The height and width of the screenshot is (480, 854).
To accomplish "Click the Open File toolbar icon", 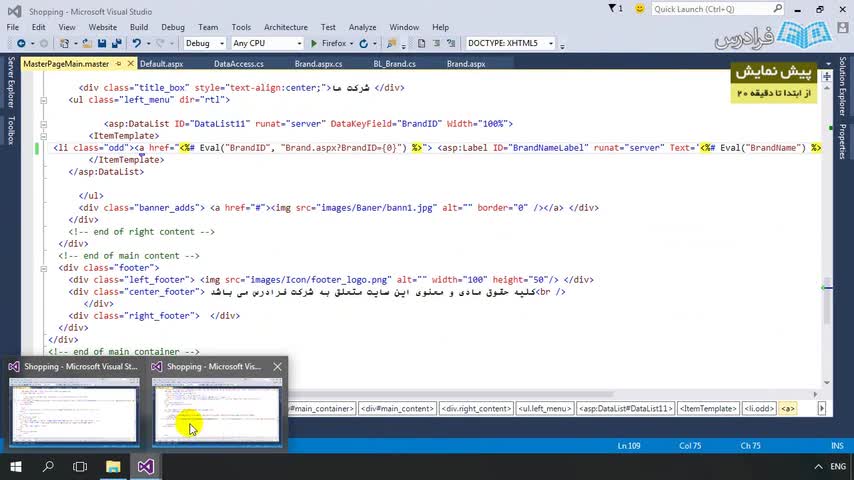I will (87, 43).
